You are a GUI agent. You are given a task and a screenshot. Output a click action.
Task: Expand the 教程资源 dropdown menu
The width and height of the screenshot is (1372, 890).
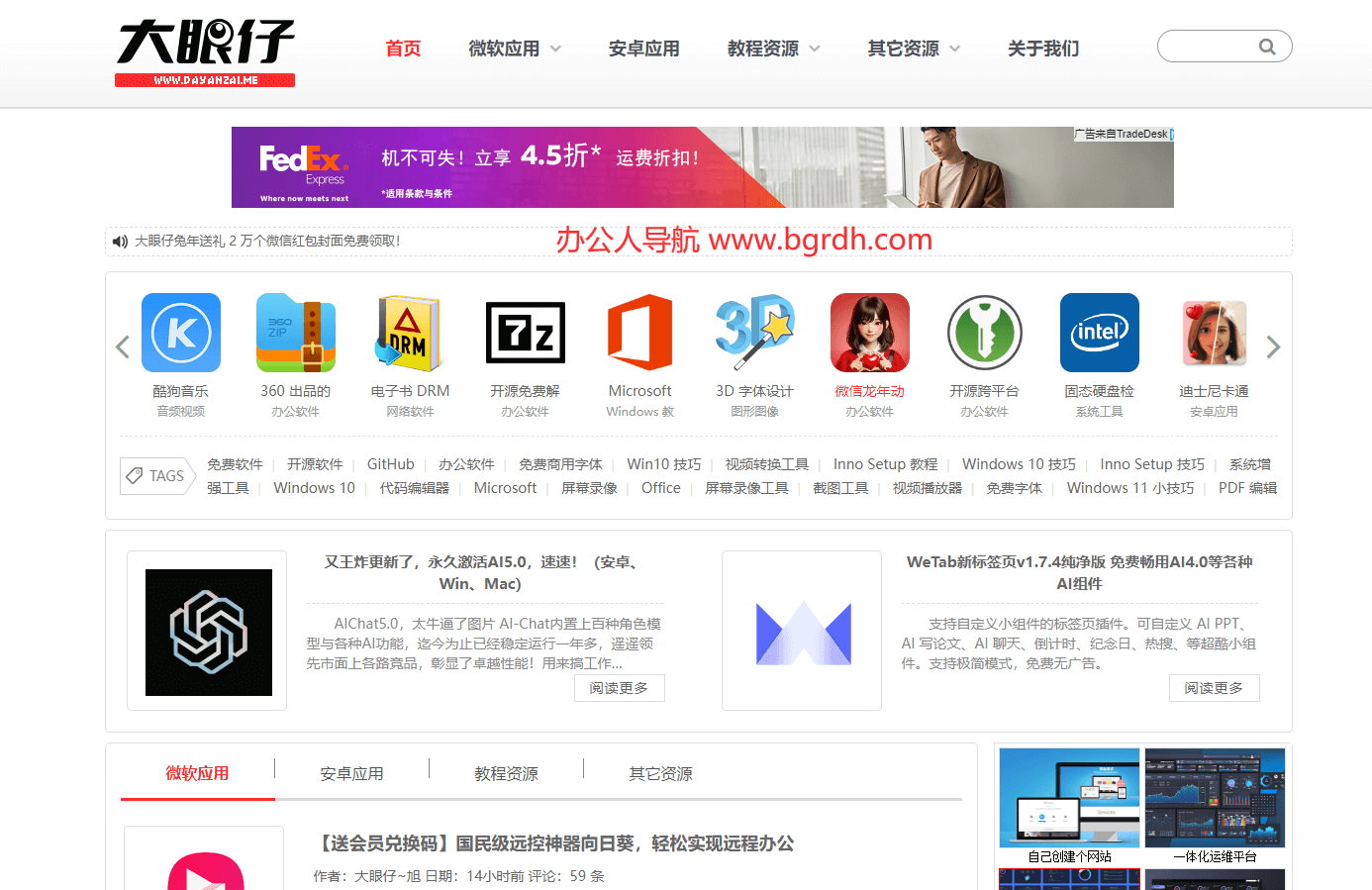pyautogui.click(x=774, y=49)
